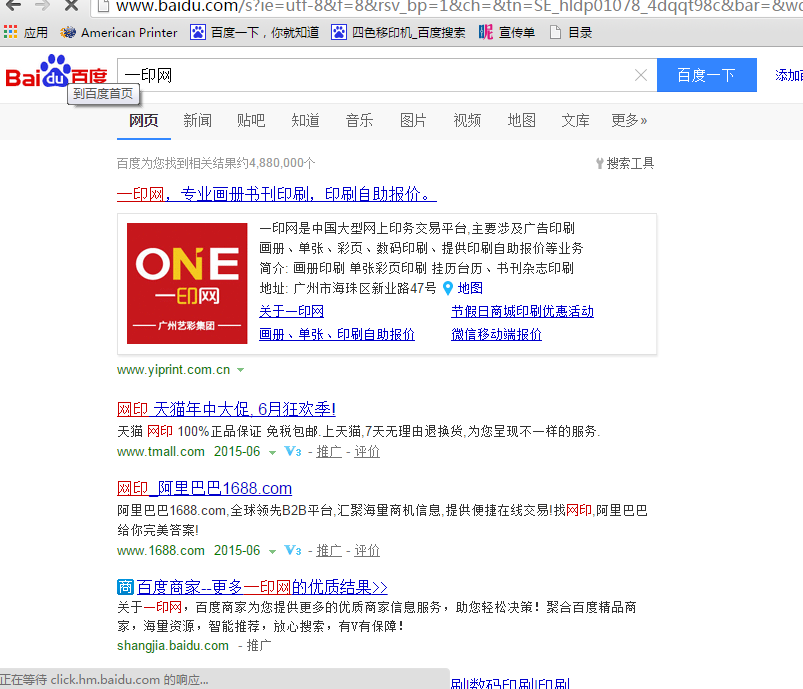This screenshot has width=803, height=689.
Task: Switch to the 知道 tab
Action: (305, 120)
